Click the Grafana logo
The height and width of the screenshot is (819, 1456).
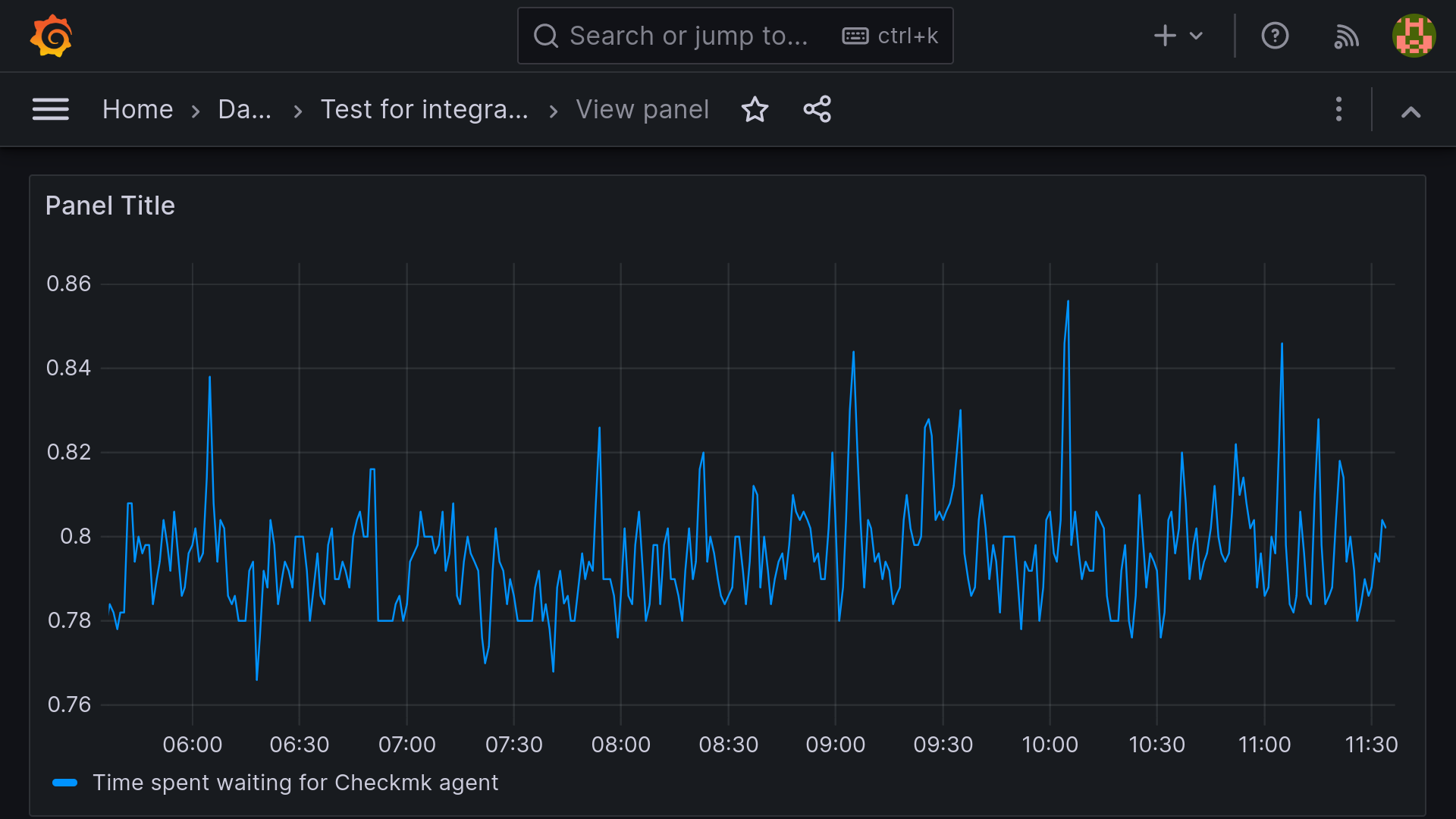click(51, 36)
